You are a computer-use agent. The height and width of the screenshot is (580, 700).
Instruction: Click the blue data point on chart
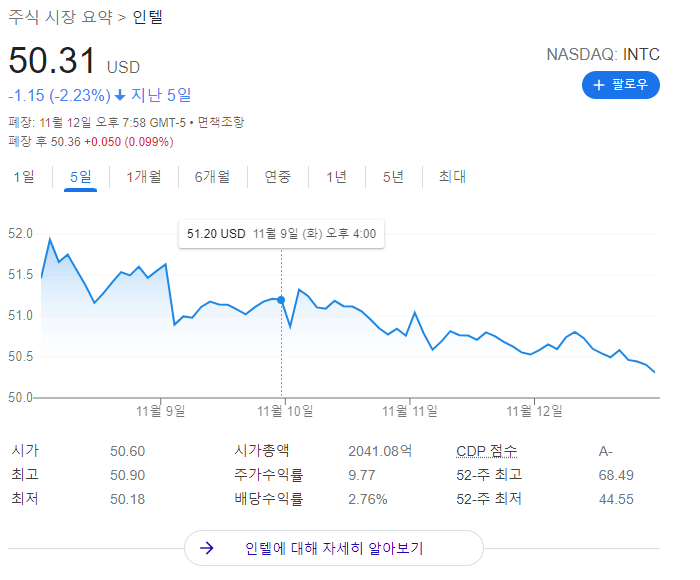[281, 300]
